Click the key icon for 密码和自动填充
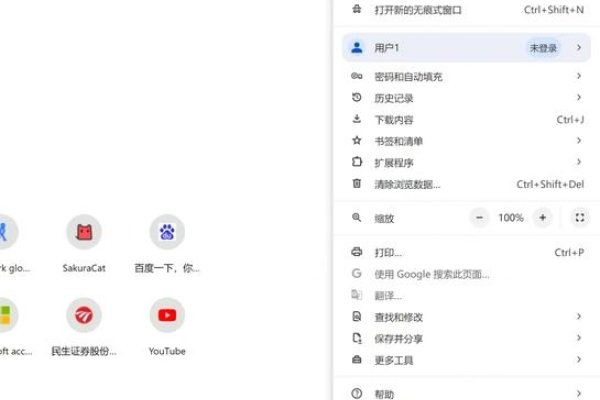The height and width of the screenshot is (400, 600). pos(357,76)
